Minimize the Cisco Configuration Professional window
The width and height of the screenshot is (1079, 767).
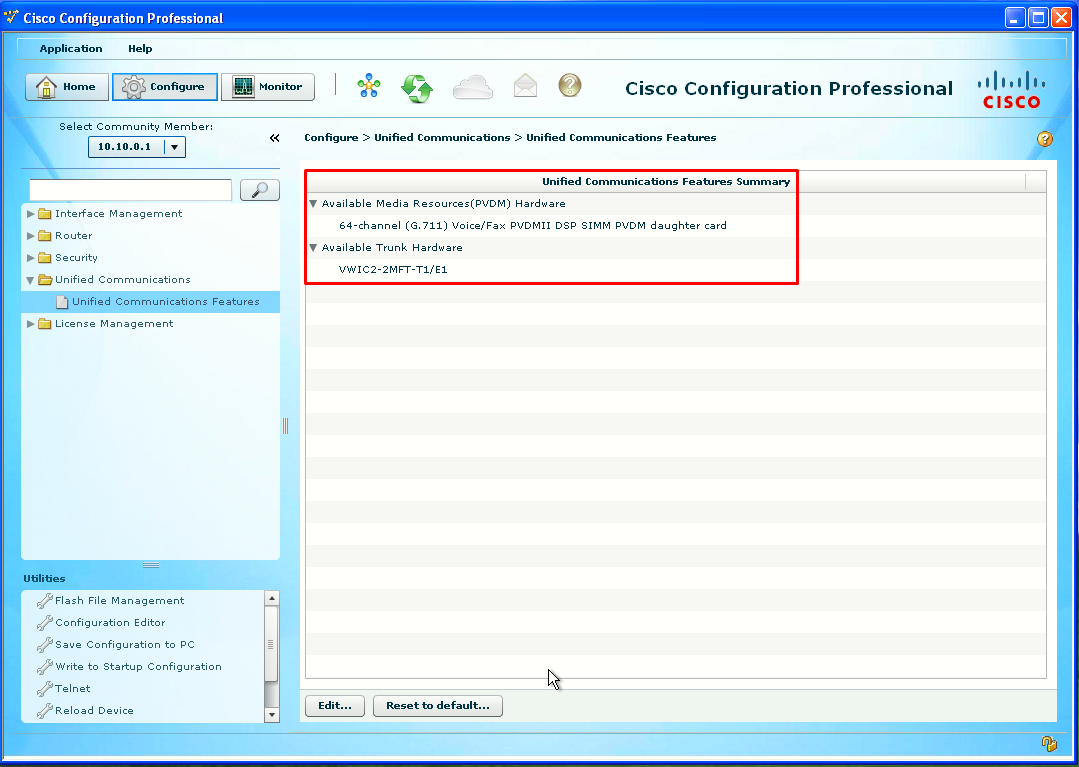coord(1015,17)
